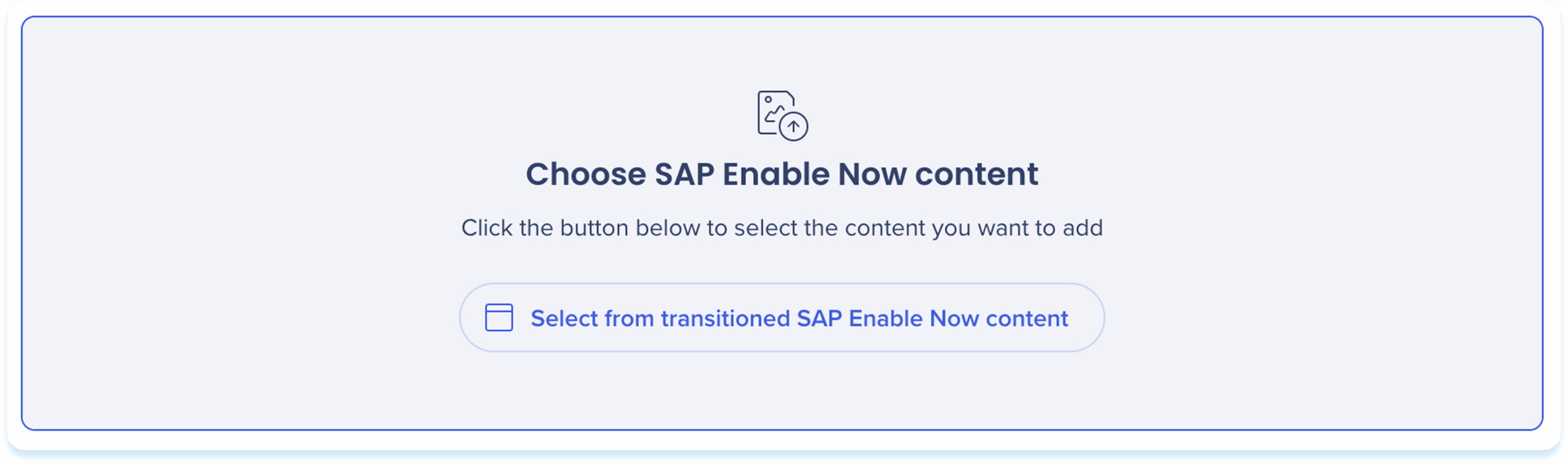Viewport: 1568px width, 464px height.
Task: Click empty space right of the select button
Action: click(x=1317, y=318)
